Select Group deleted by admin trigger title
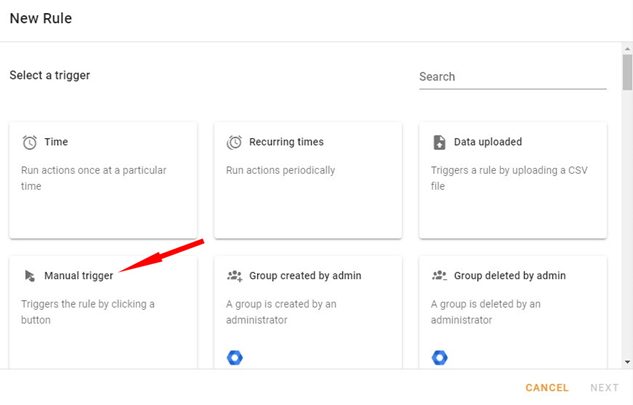The width and height of the screenshot is (633, 405). (x=510, y=275)
